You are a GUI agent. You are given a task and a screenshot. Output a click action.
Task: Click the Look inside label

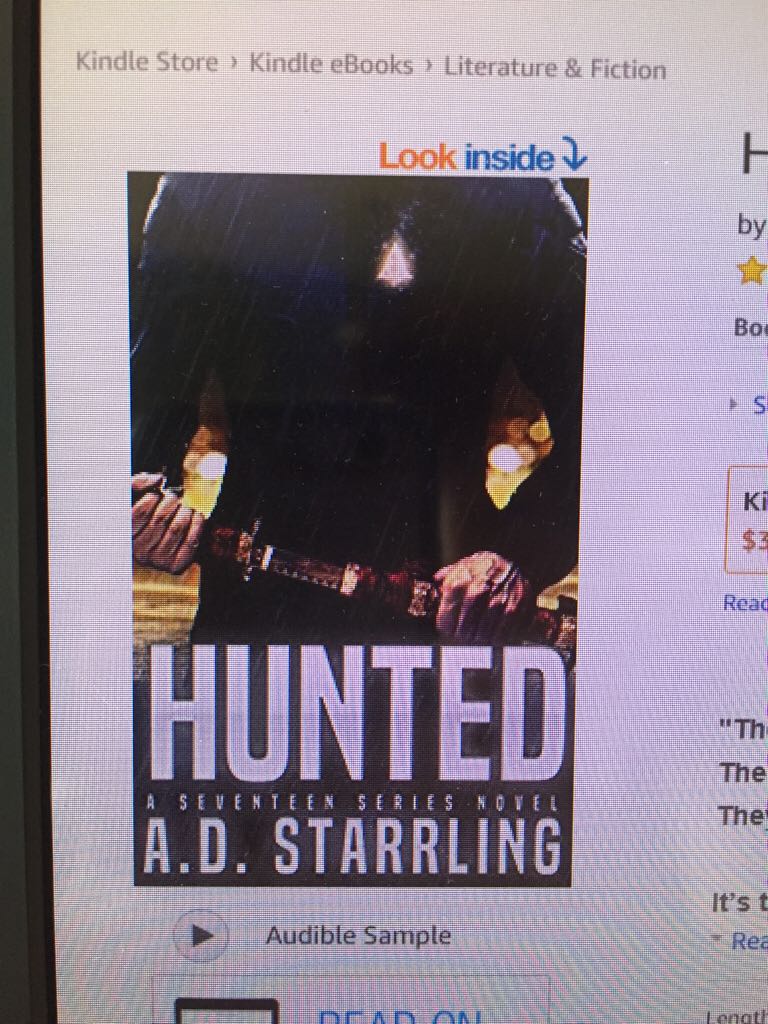466,157
